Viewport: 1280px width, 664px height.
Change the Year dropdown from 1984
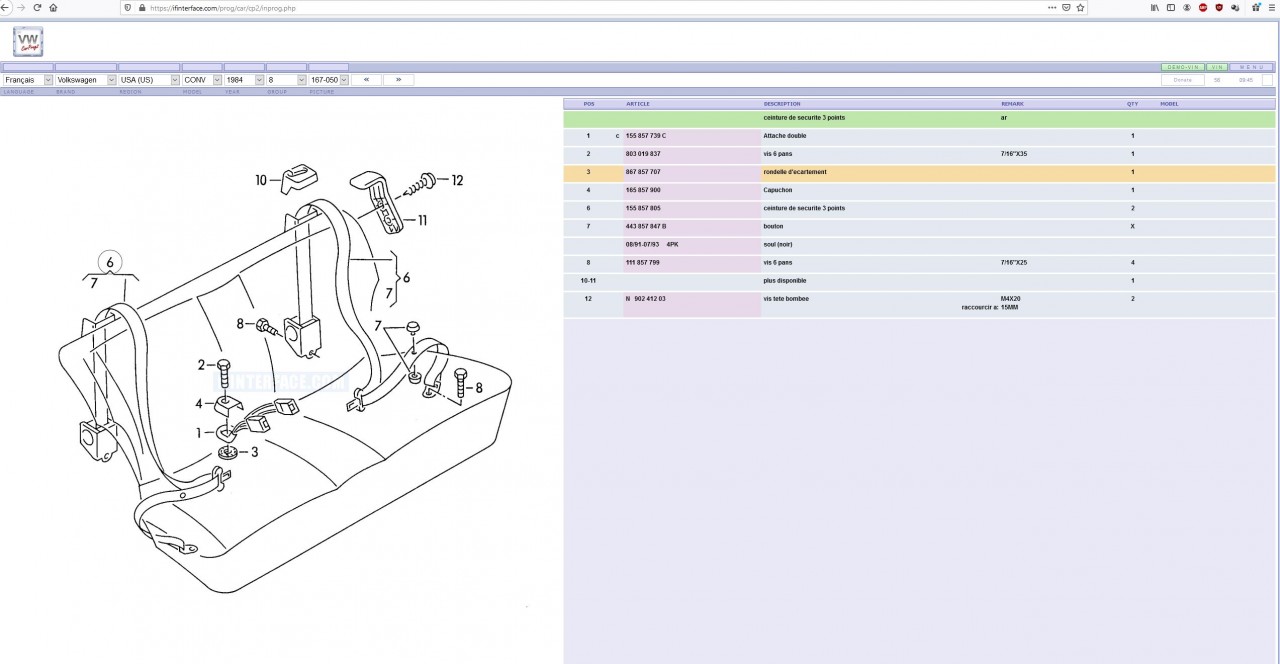244,80
